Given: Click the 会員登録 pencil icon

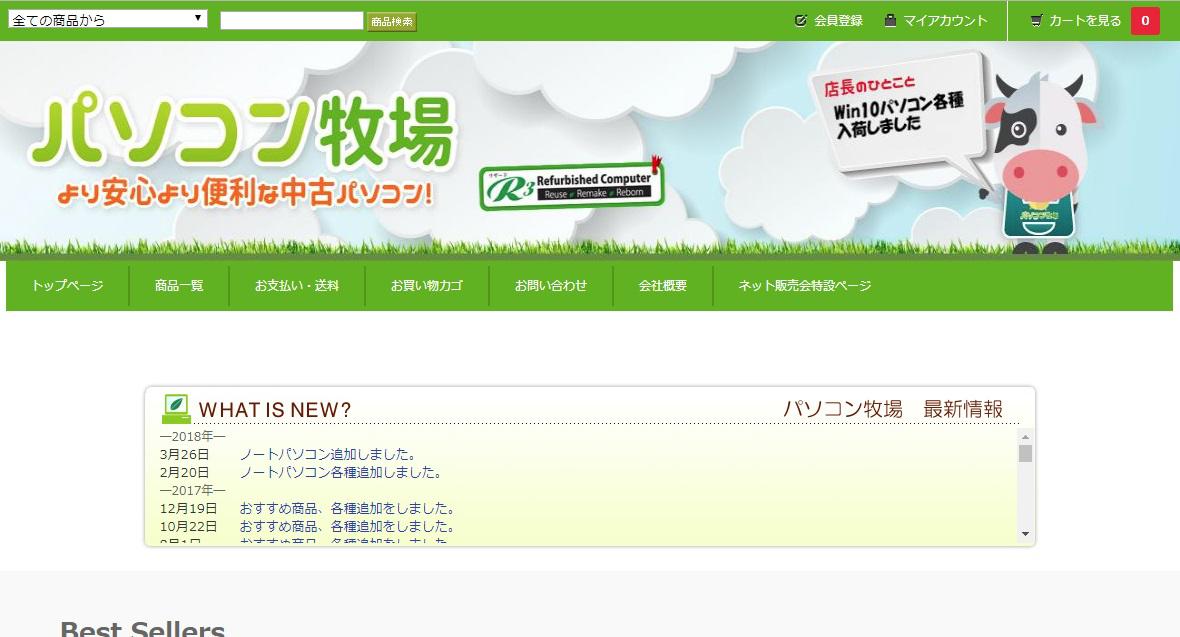Looking at the screenshot, I should (801, 20).
